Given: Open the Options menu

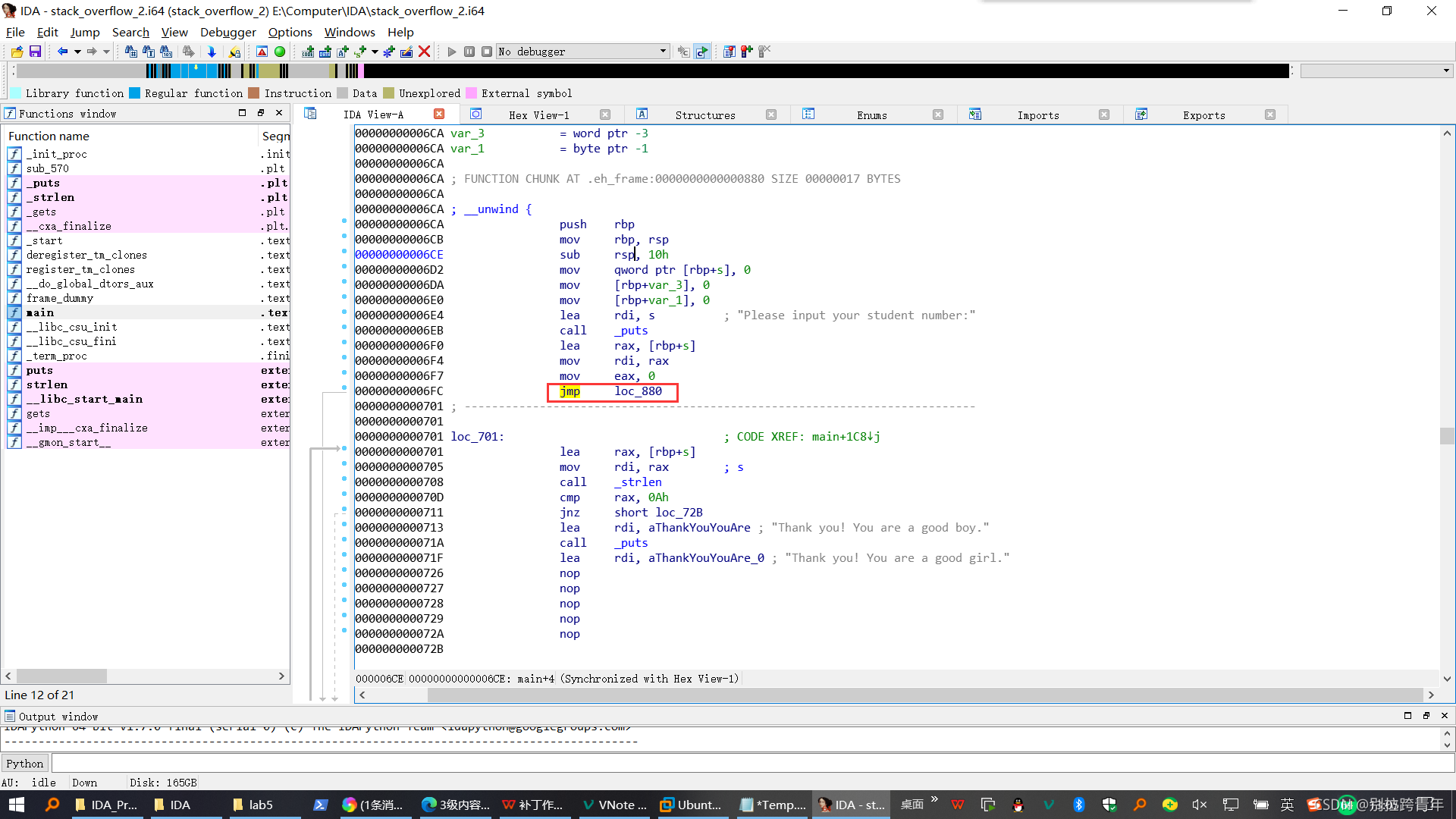Looking at the screenshot, I should (290, 32).
